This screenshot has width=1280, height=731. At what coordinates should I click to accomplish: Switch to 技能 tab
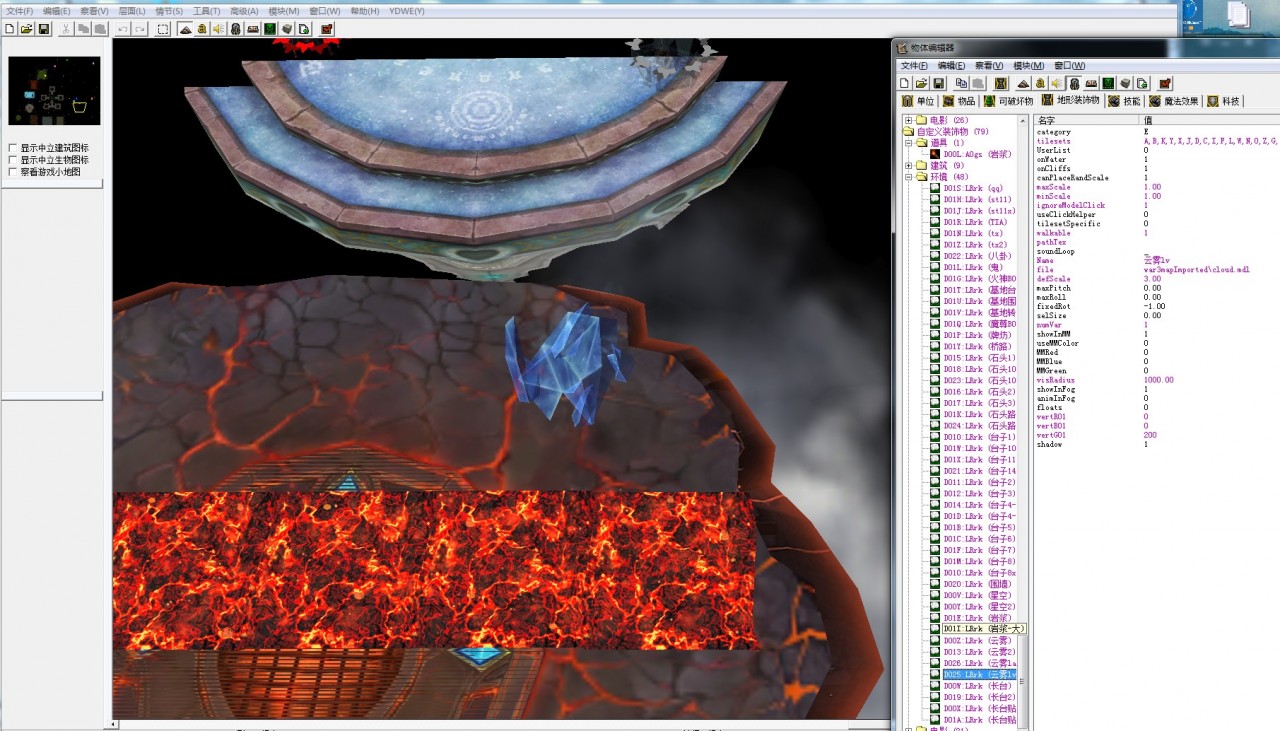1124,101
